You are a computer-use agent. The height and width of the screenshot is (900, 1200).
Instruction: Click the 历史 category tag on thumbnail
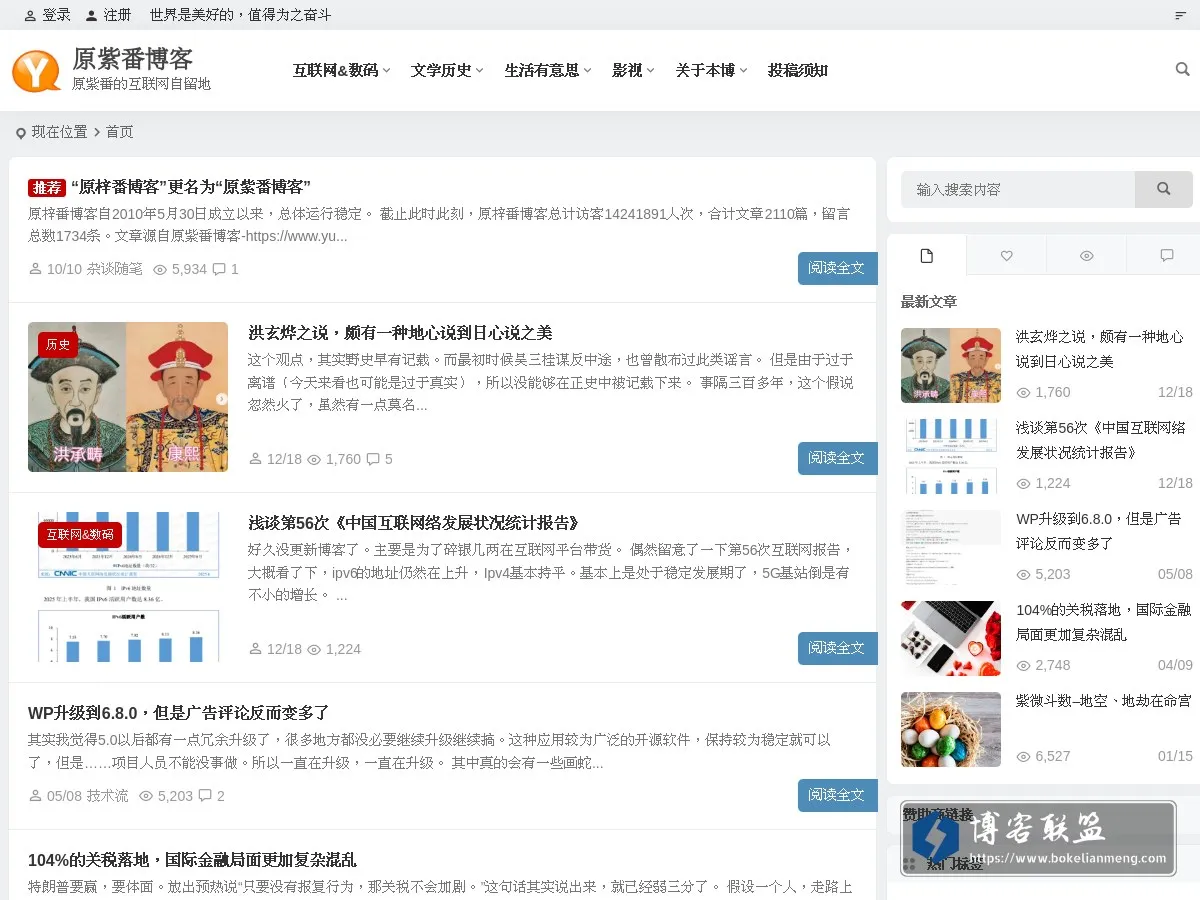click(x=58, y=345)
